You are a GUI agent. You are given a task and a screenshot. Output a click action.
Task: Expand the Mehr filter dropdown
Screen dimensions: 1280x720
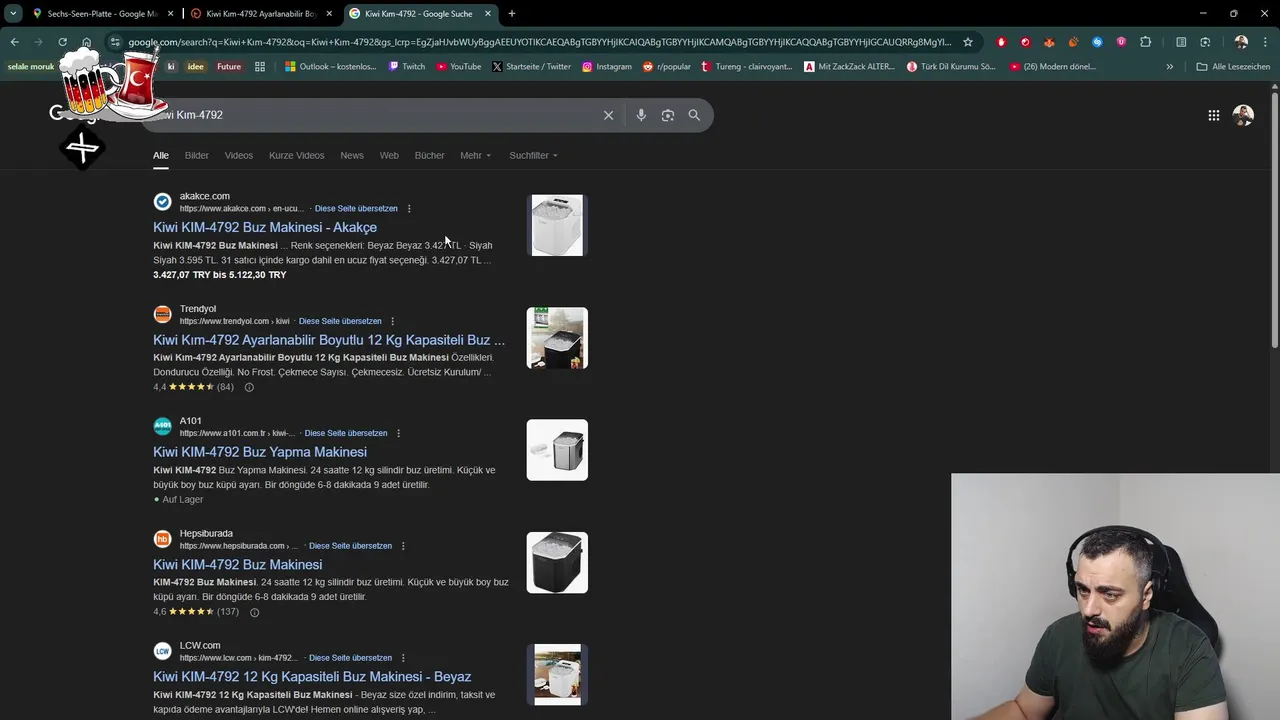[475, 155]
